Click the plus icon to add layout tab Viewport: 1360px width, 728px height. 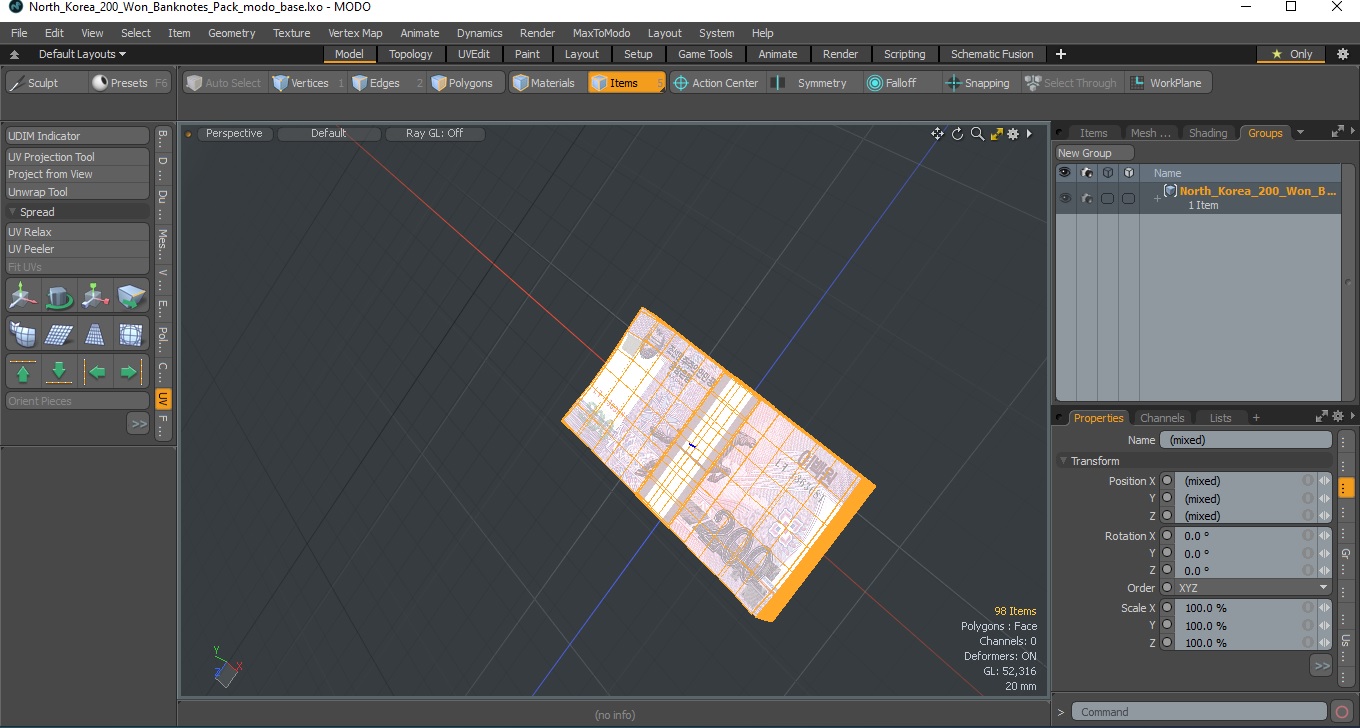pyautogui.click(x=1061, y=54)
